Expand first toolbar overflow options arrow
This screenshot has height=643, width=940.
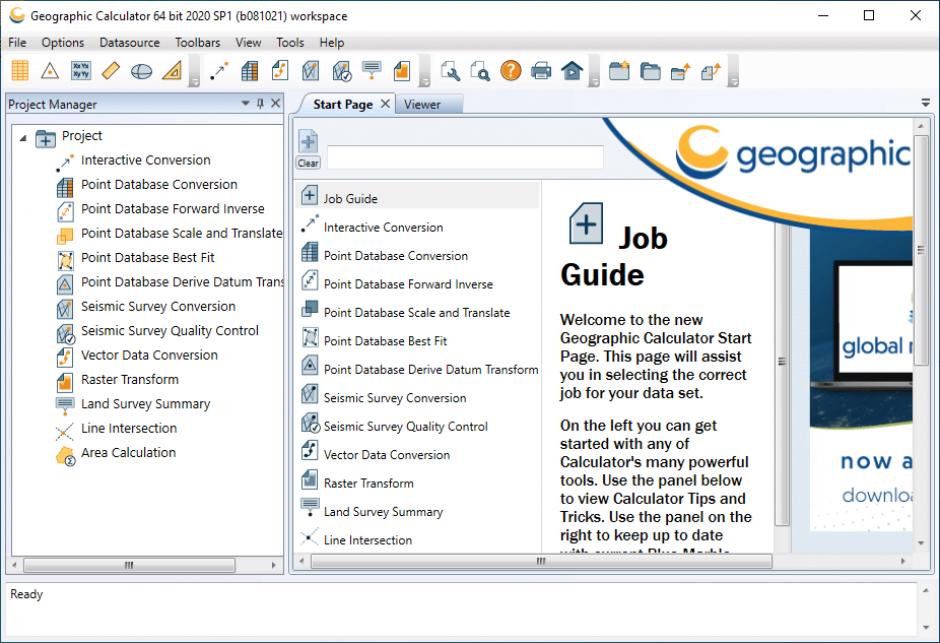point(194,72)
